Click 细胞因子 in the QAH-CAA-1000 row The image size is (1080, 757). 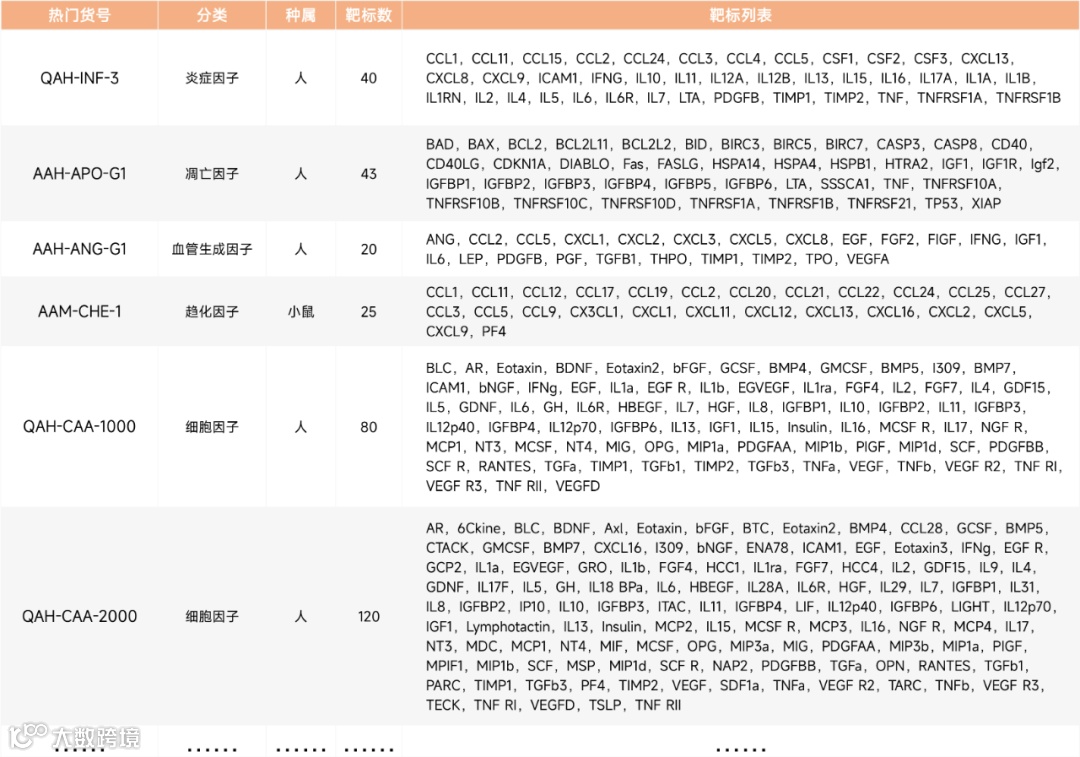[211, 426]
